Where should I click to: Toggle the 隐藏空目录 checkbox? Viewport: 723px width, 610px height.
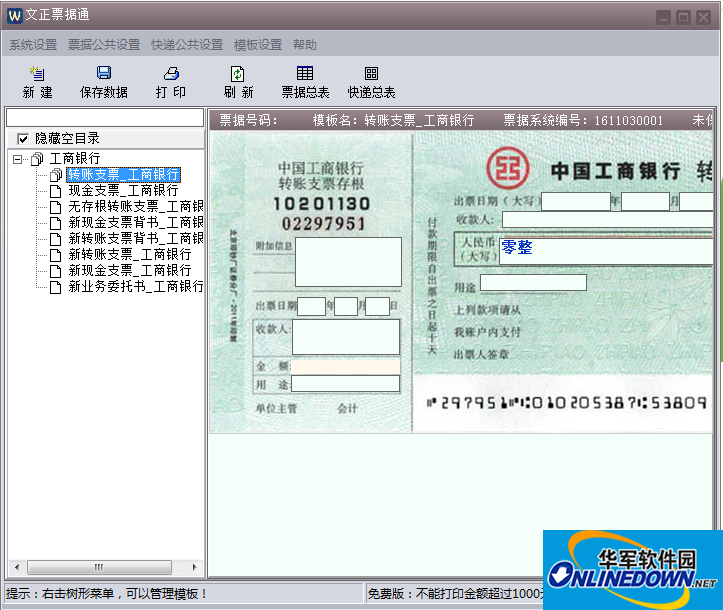[x=23, y=138]
